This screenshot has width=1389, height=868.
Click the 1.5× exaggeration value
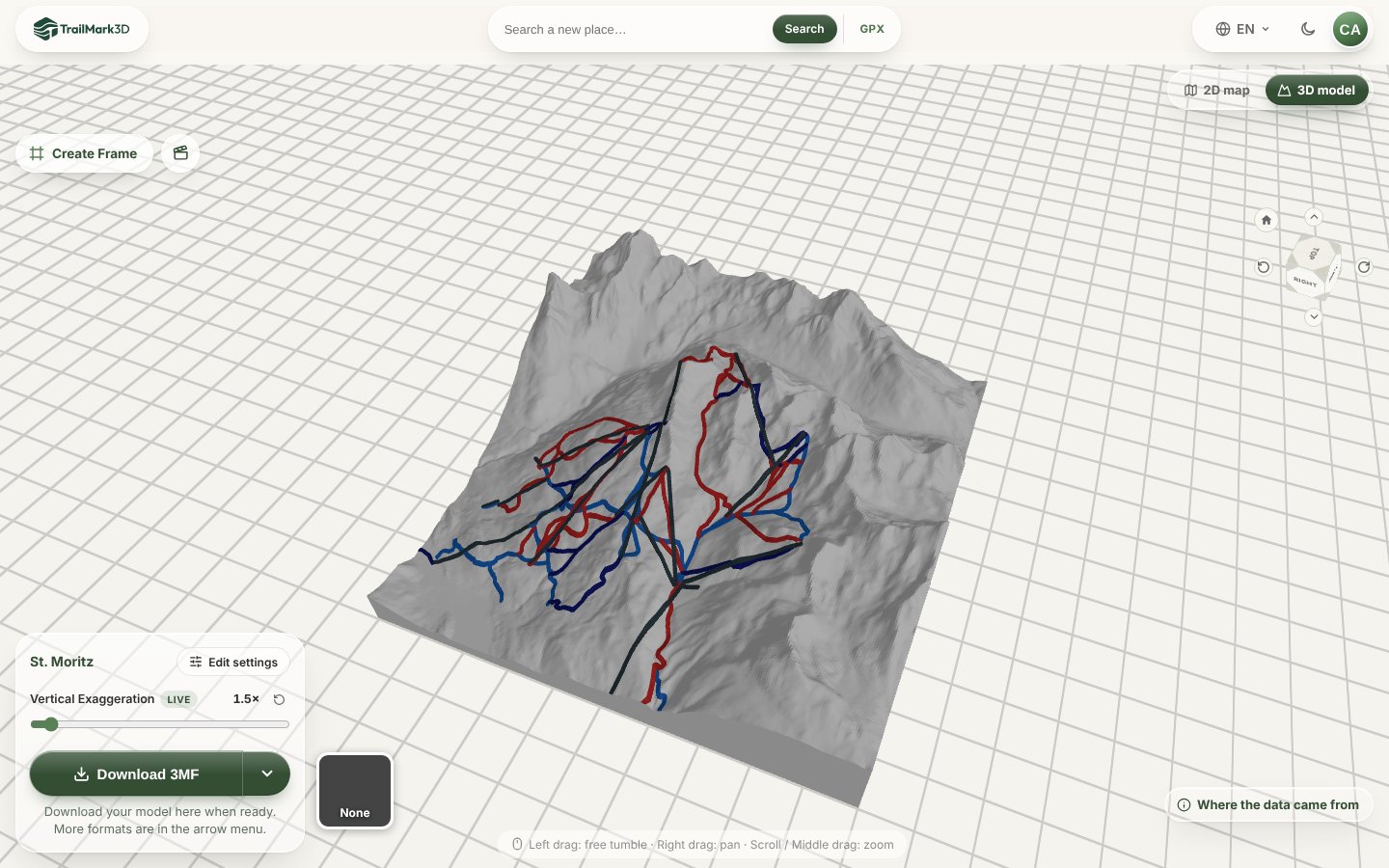click(x=246, y=699)
